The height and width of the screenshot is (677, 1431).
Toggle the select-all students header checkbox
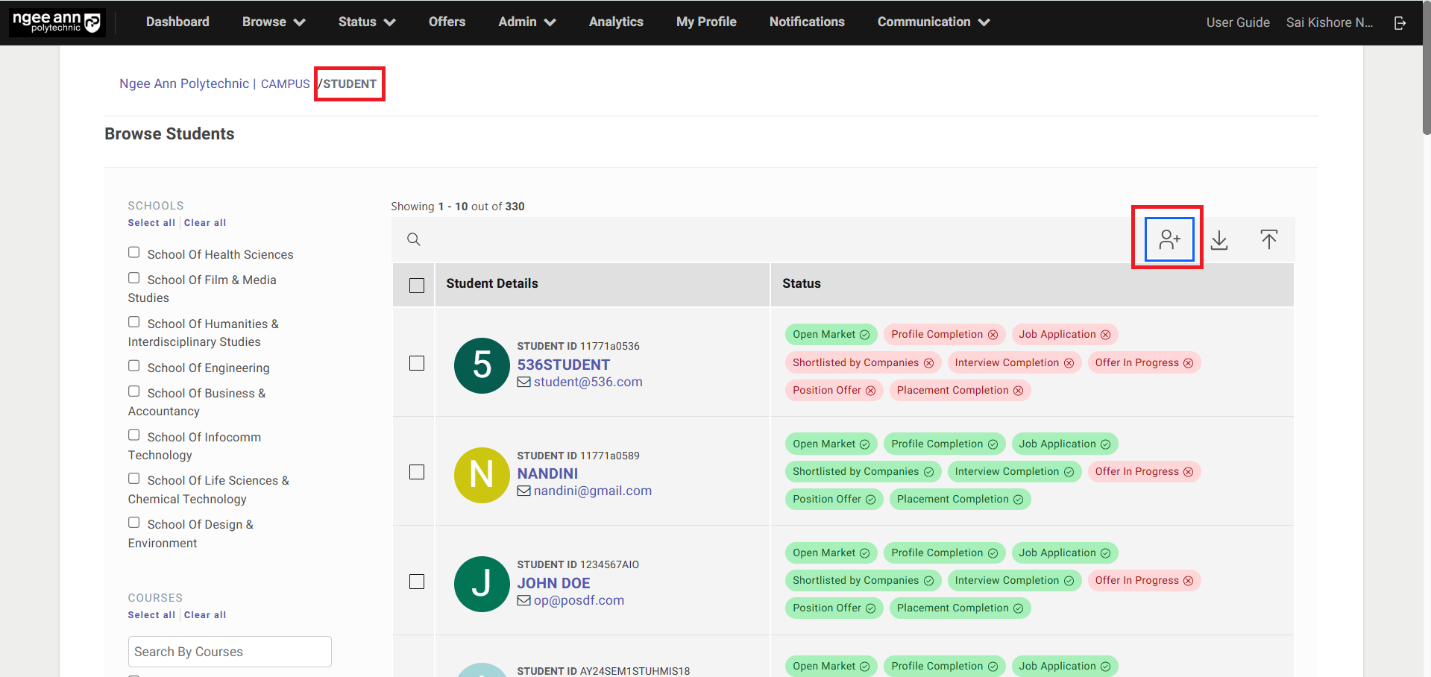417,285
